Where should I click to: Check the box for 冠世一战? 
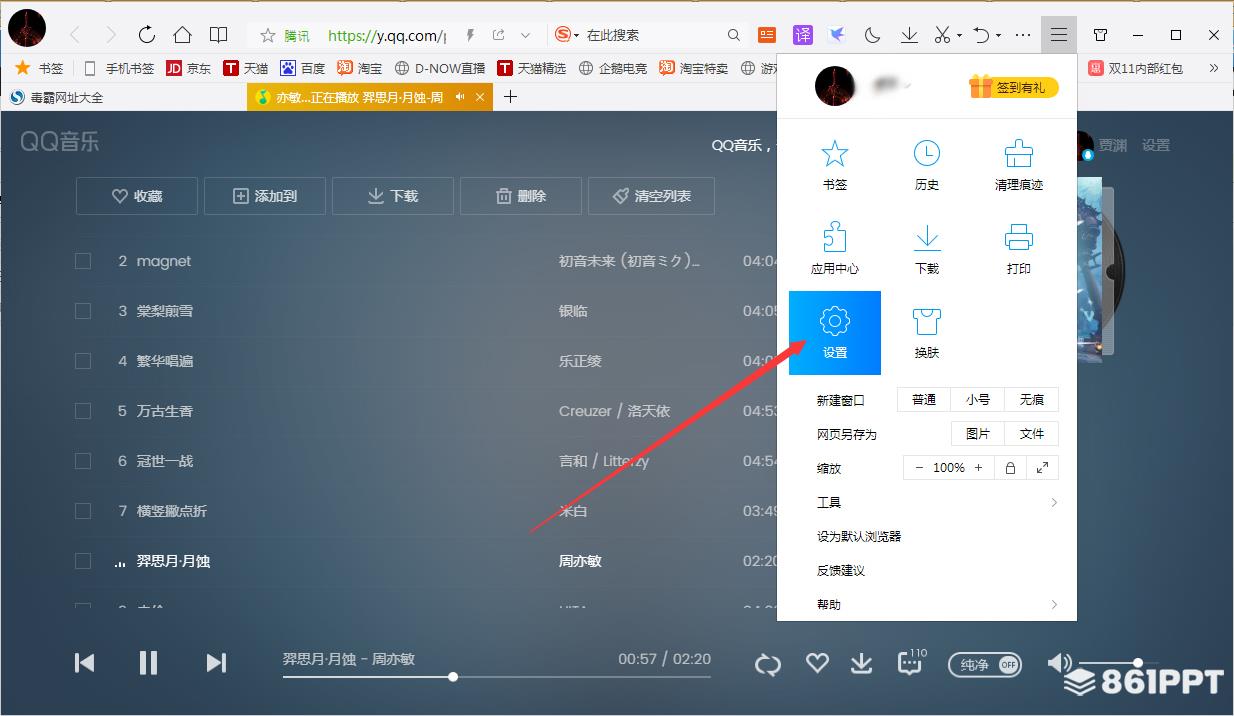tap(83, 461)
